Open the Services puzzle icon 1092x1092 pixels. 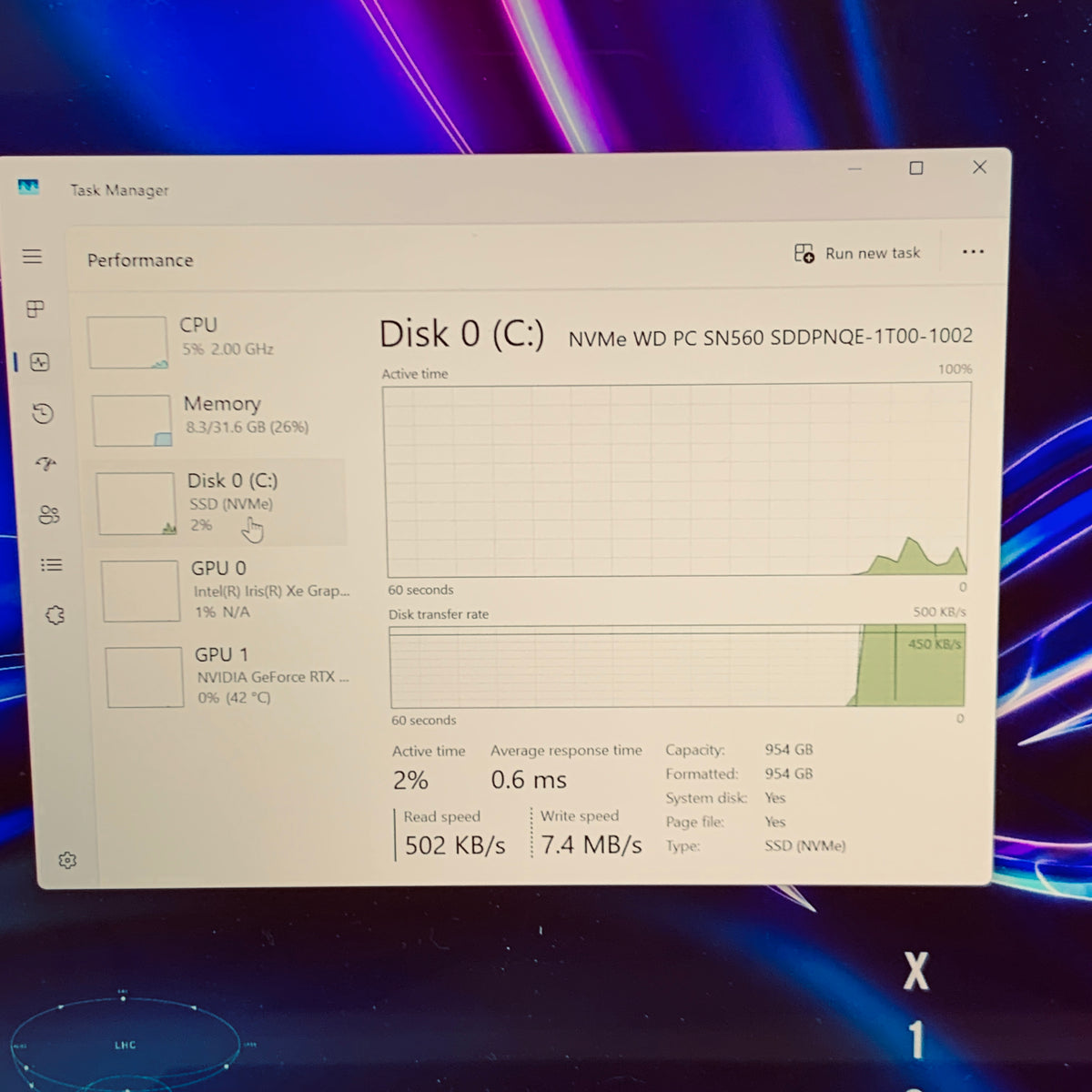coord(55,615)
